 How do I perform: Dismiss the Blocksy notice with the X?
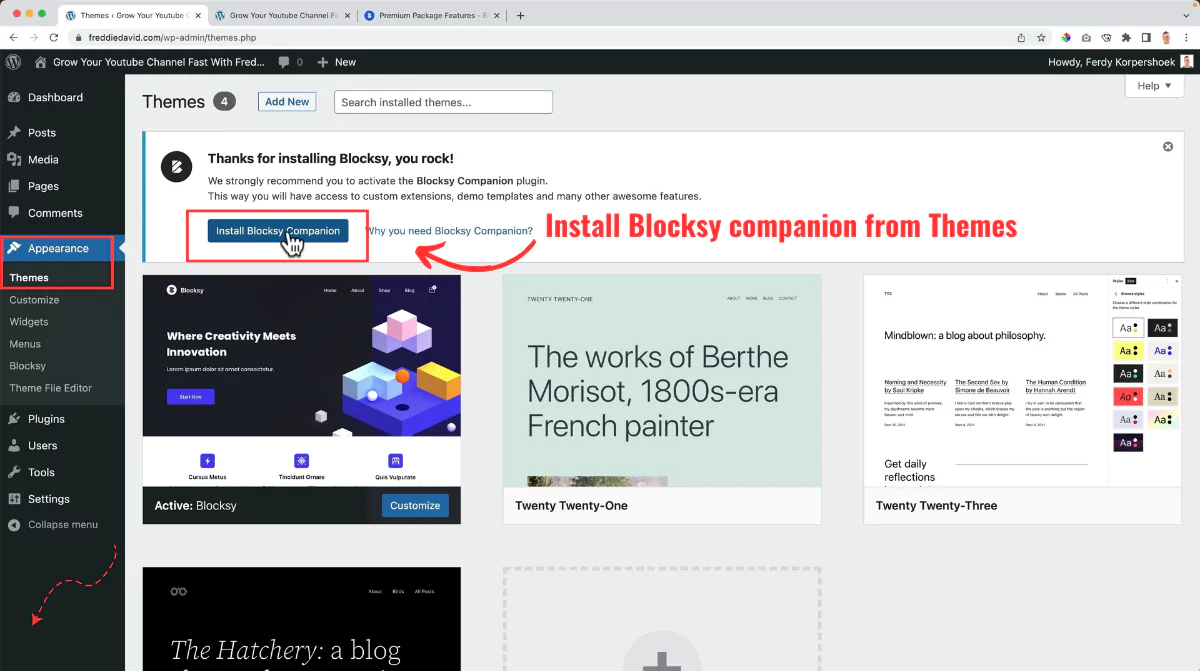click(1167, 146)
